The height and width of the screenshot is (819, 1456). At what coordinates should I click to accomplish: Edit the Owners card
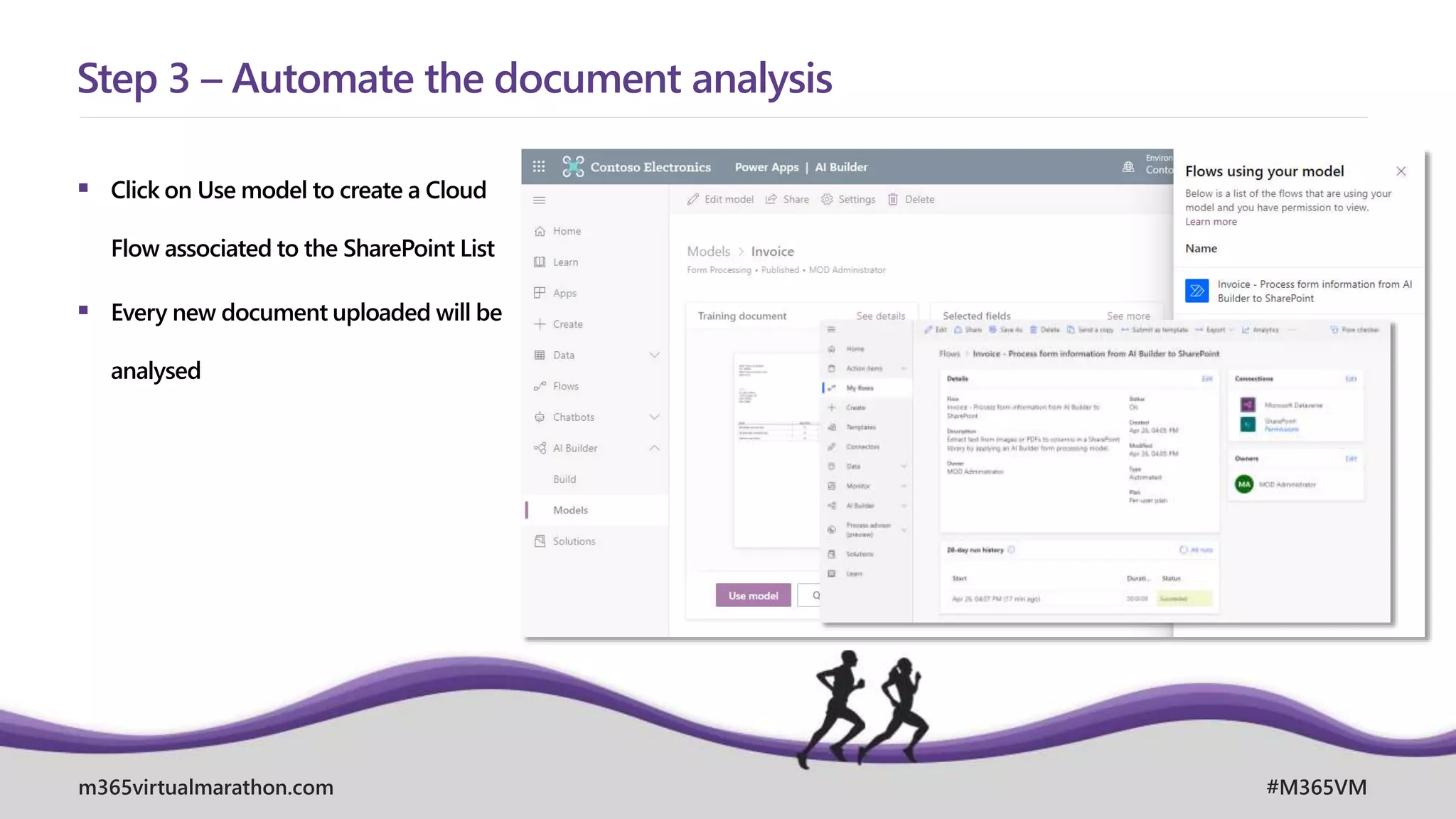click(1351, 459)
